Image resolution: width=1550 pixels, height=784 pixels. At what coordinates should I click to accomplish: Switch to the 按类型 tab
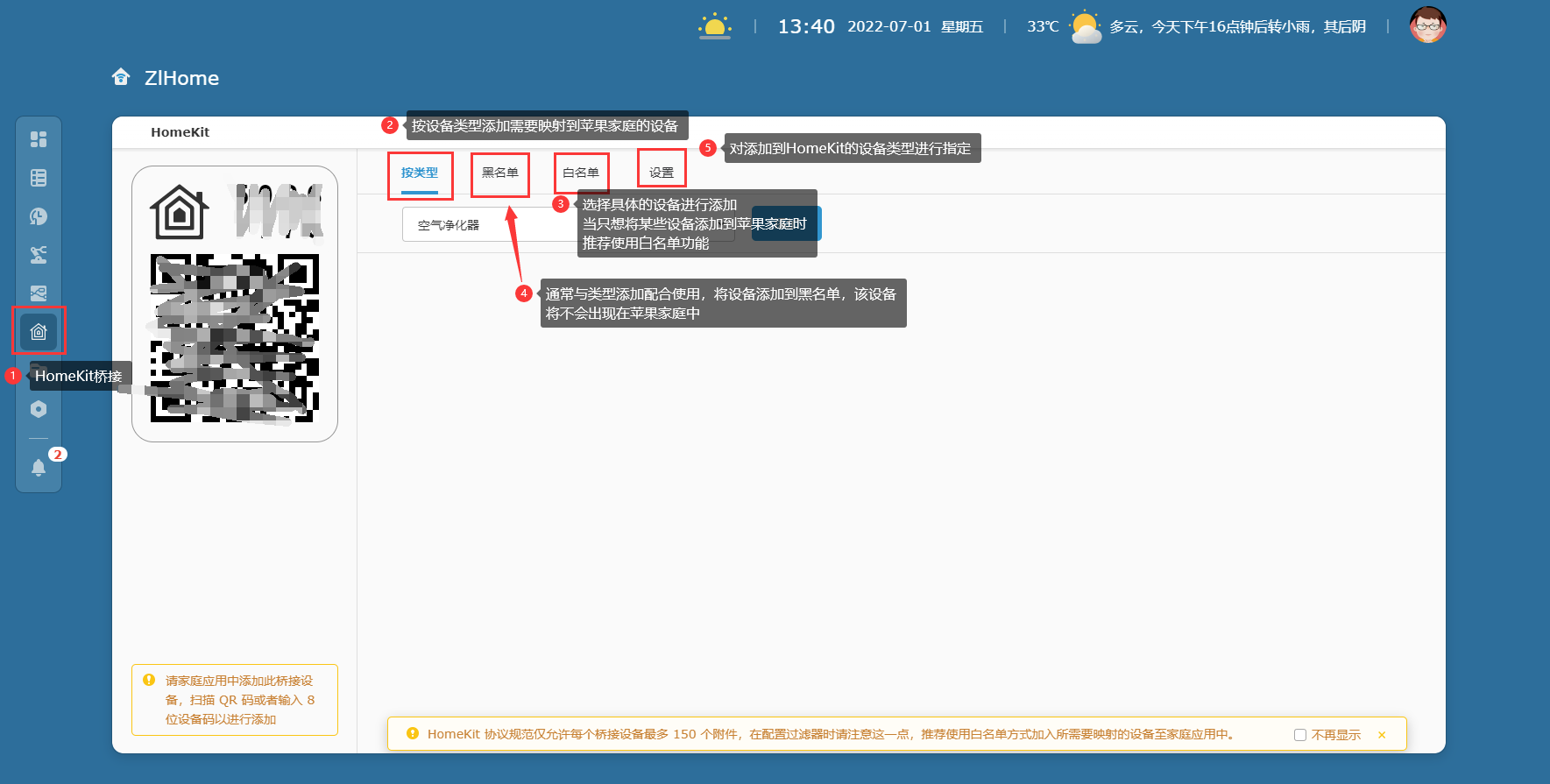[x=420, y=173]
